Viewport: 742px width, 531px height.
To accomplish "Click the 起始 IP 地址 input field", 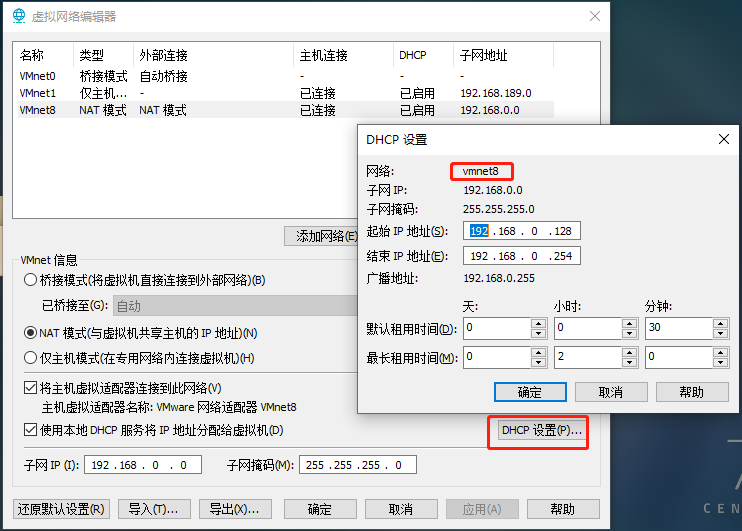I will [x=521, y=231].
